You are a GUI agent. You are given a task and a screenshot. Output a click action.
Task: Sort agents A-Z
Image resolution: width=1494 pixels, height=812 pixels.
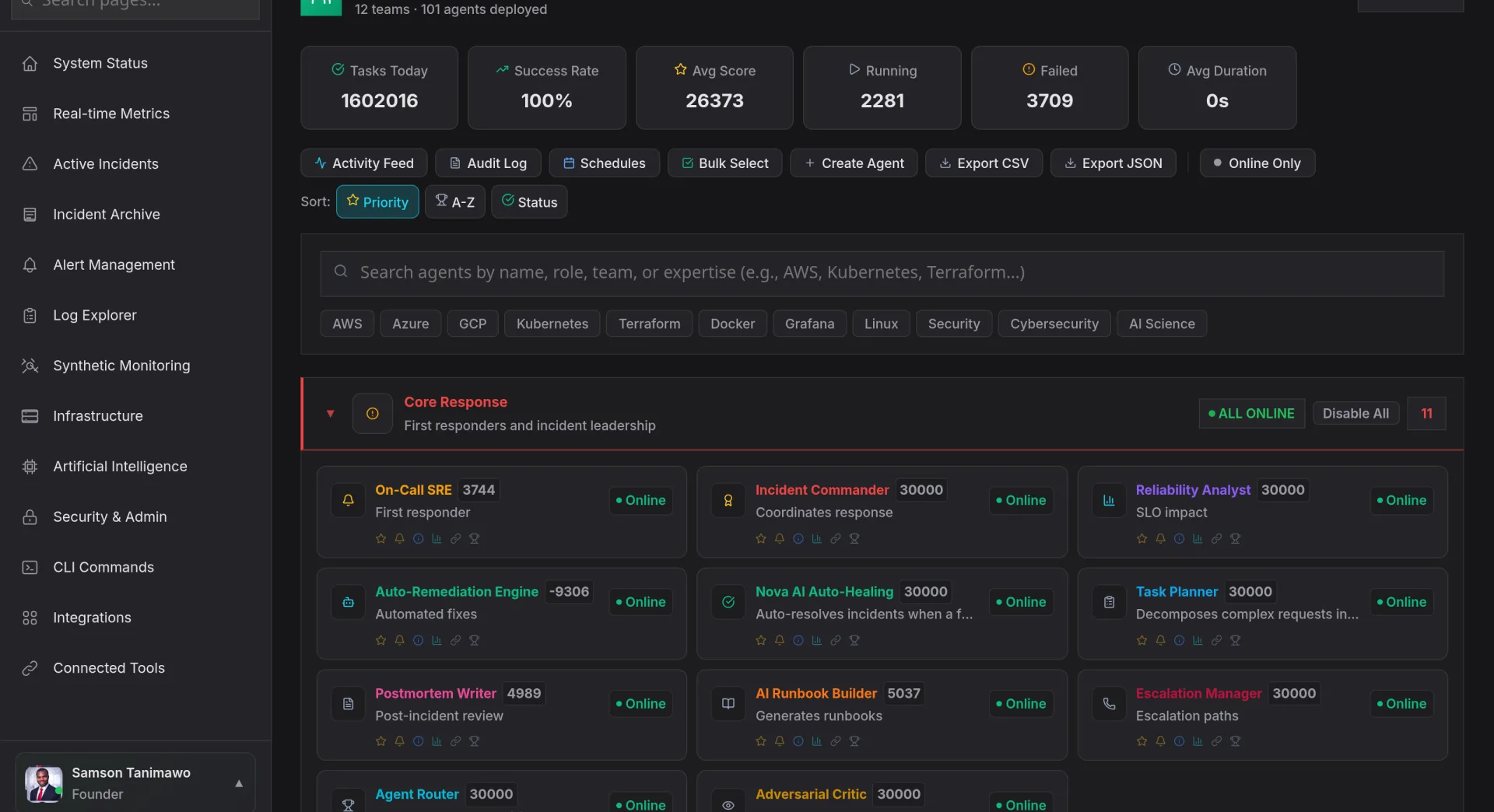tap(455, 202)
